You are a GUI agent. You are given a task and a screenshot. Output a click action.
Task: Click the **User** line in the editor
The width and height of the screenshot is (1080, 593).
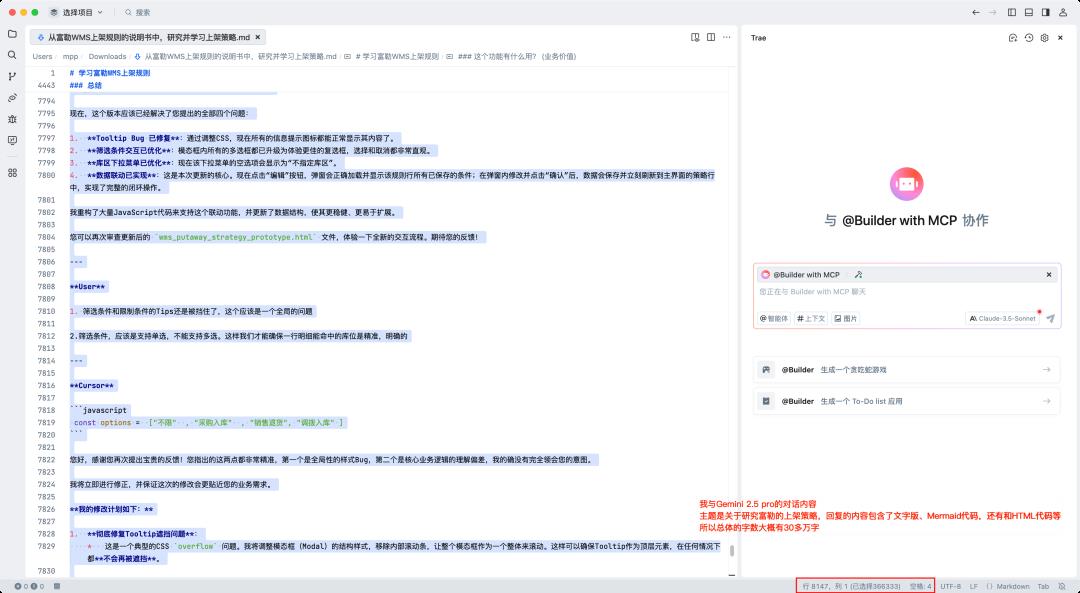tap(87, 287)
